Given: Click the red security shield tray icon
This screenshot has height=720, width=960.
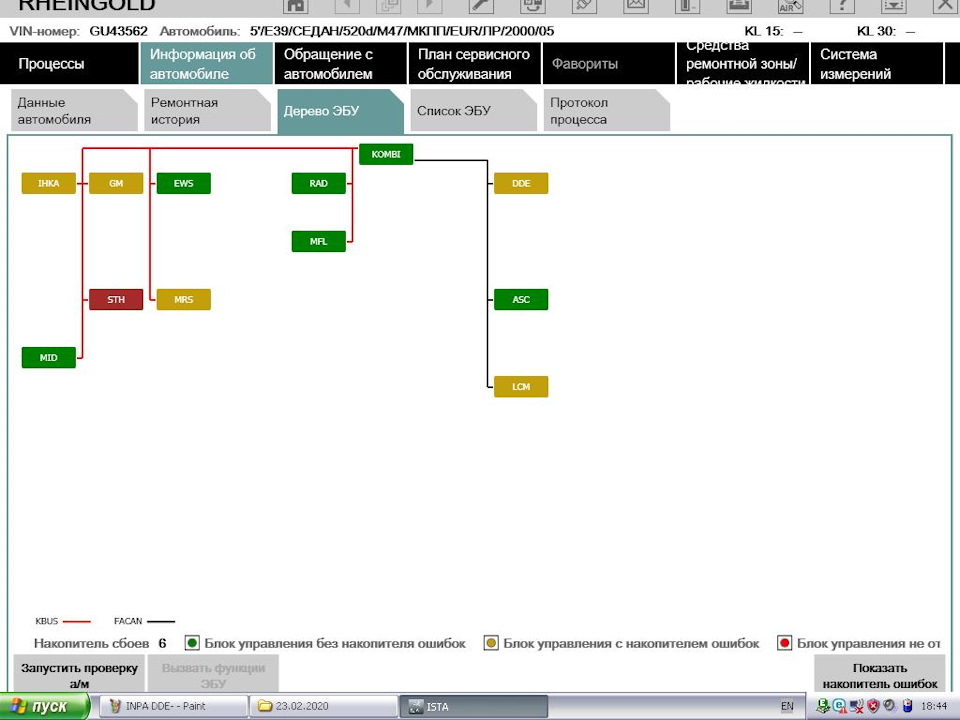Looking at the screenshot, I should (873, 706).
